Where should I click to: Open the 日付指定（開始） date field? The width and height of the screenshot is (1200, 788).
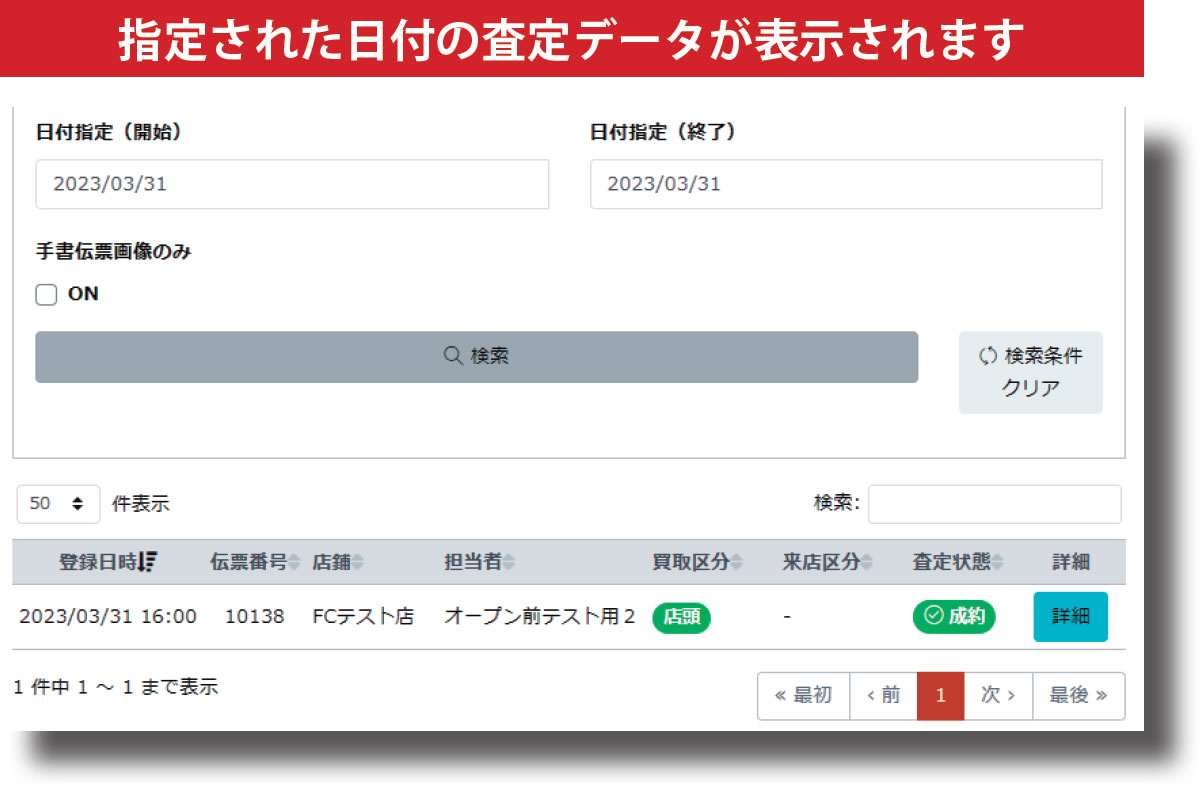(x=292, y=184)
